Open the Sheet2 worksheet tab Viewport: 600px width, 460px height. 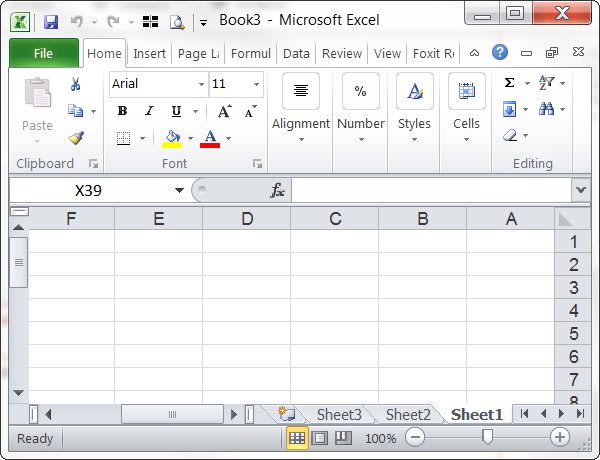pyautogui.click(x=408, y=414)
